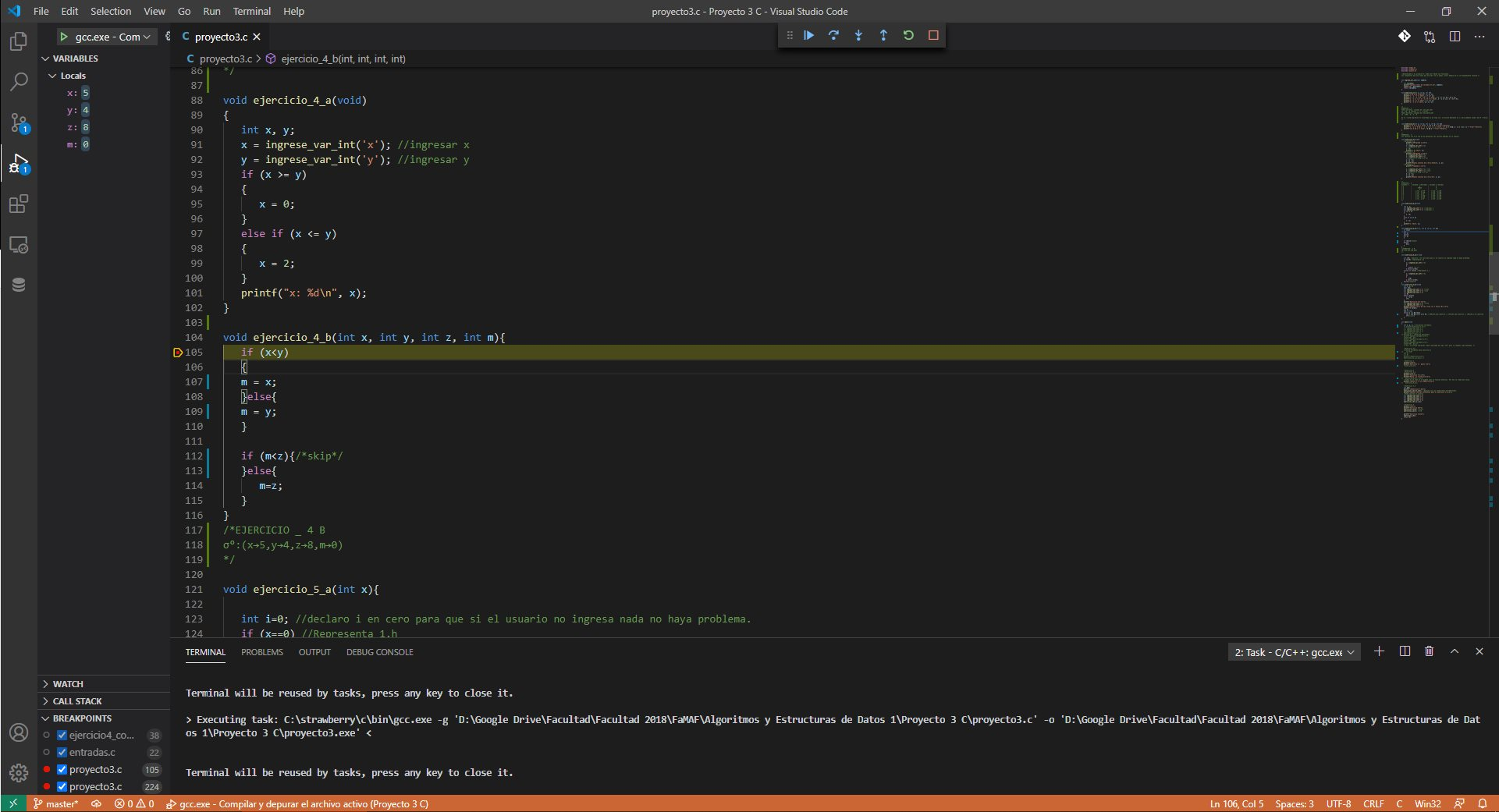The height and width of the screenshot is (812, 1499).
Task: Select the Step Over debug control
Action: point(834,35)
